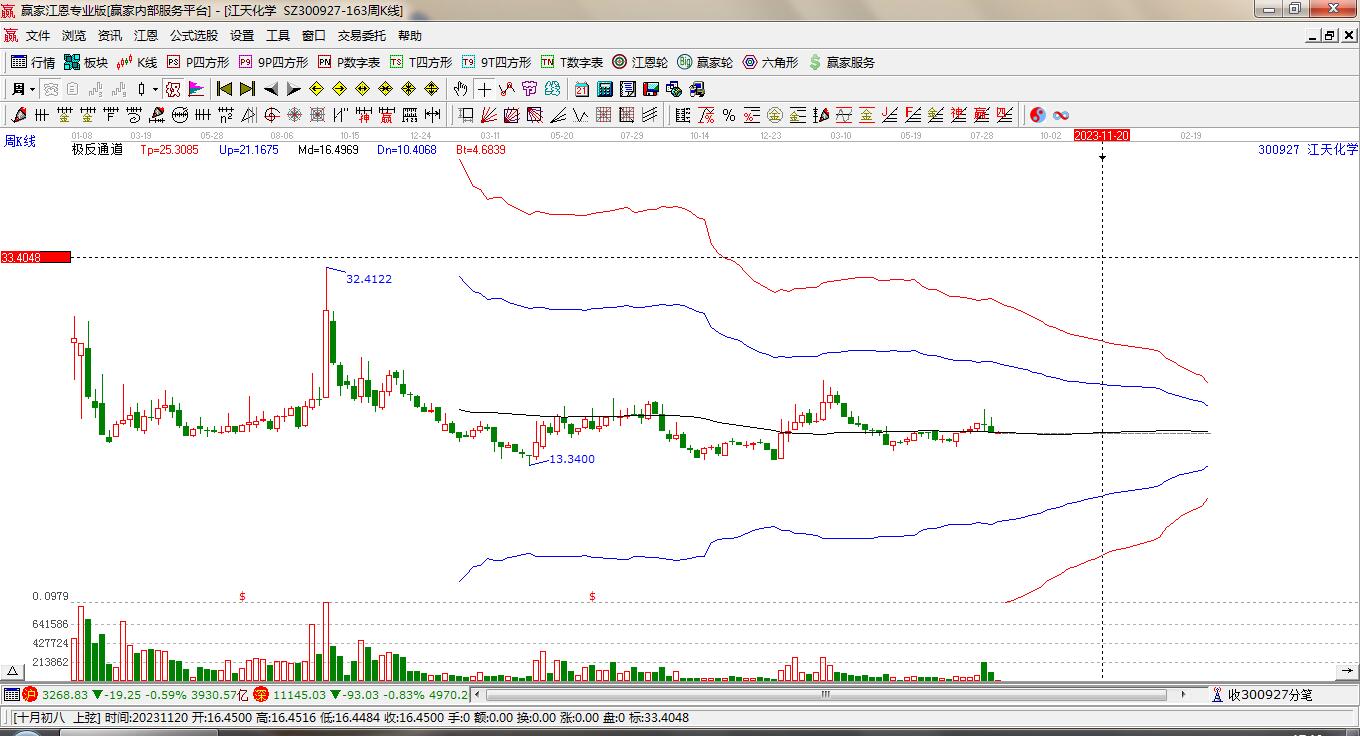Screen dimensions: 1360x736
Task: Jump to first bar with skip-back icon
Action: click(x=224, y=89)
